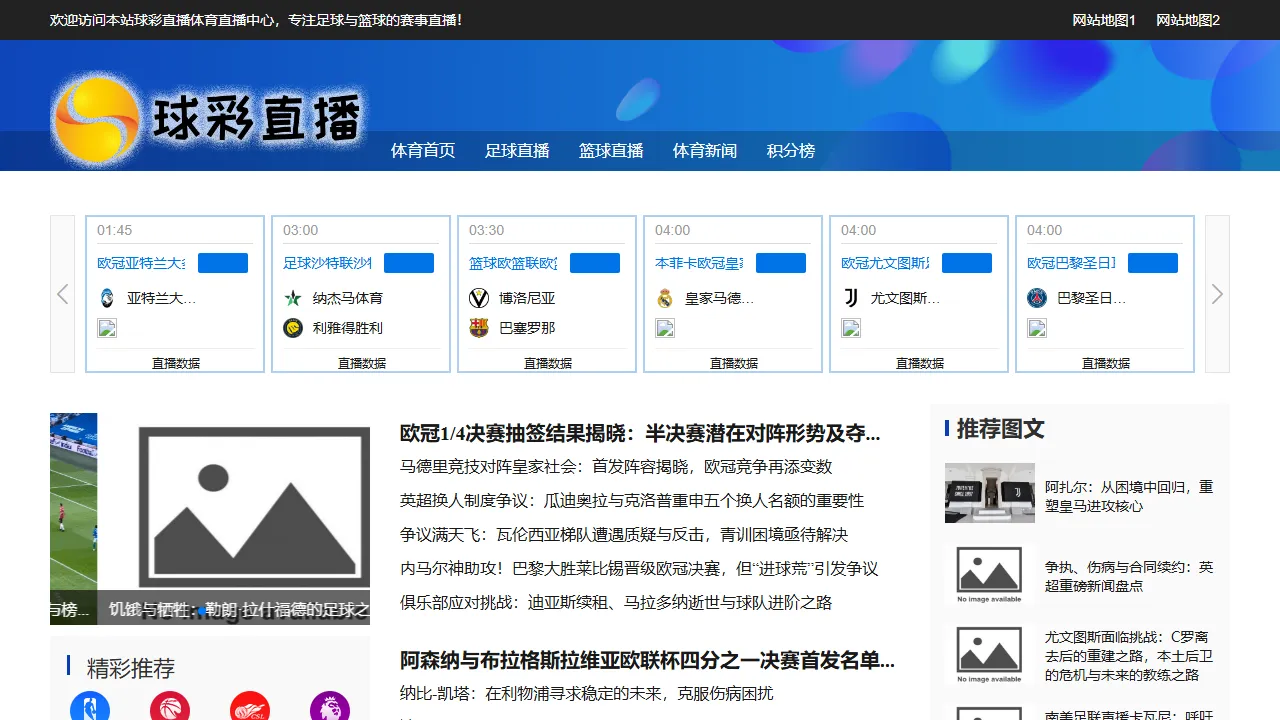
Task: Click the Barcelona crest on the basketball match card
Action: tap(479, 327)
